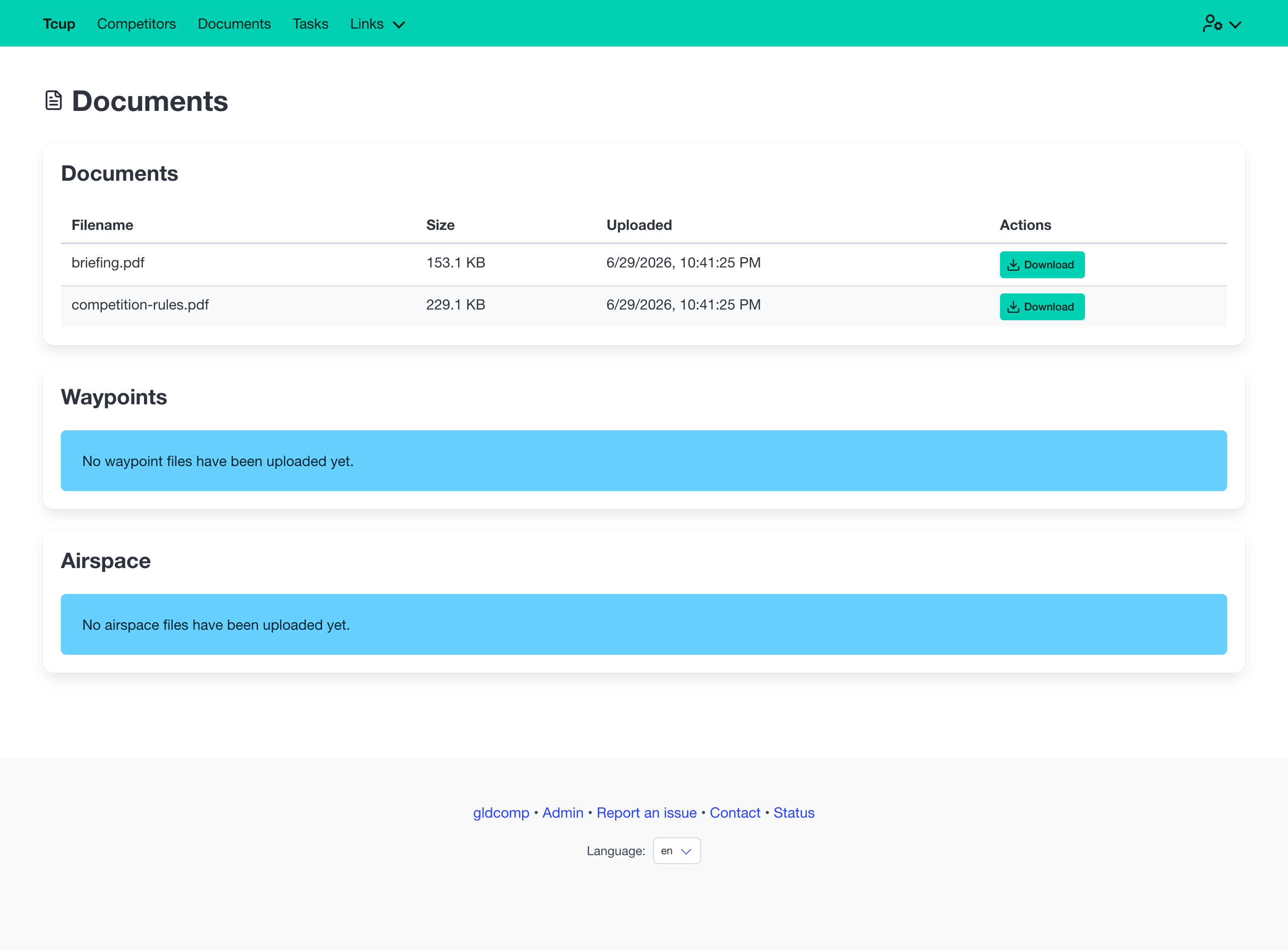Viewport: 1288px width, 950px height.
Task: Click the briefing.pdf filename cell
Action: [x=107, y=263]
